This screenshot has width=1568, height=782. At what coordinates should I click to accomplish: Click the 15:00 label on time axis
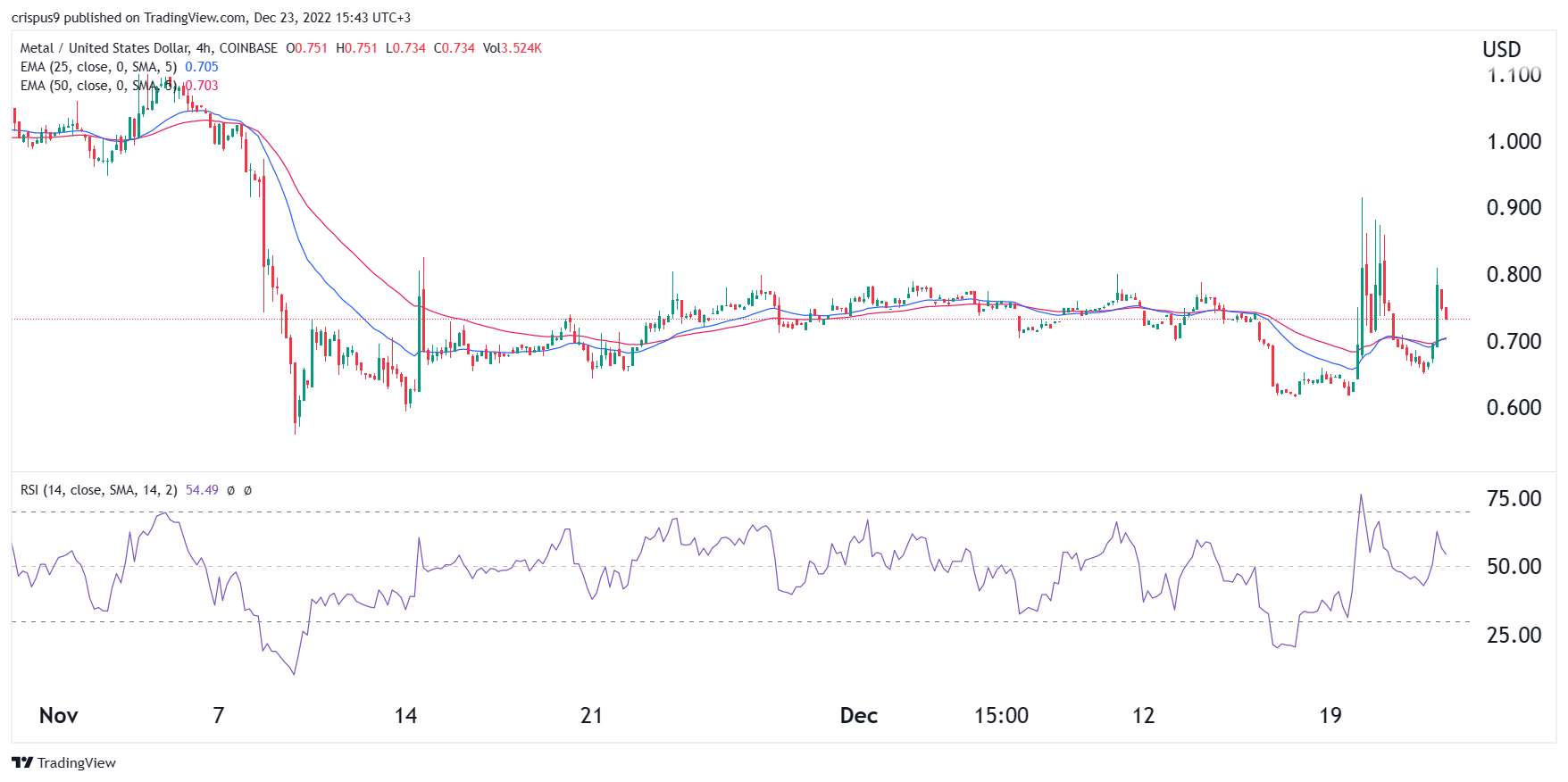[1001, 716]
